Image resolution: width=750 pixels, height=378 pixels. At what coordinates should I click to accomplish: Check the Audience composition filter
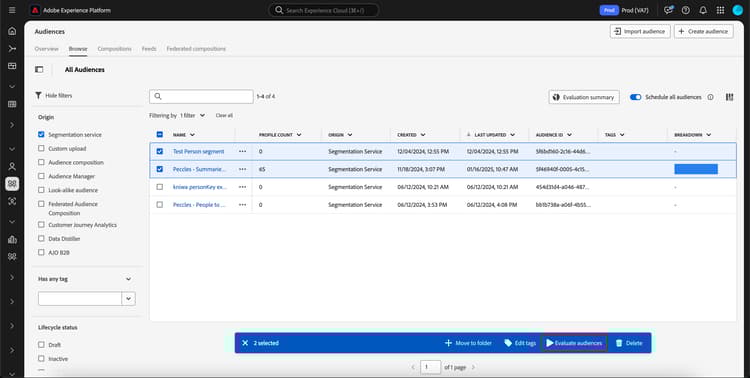(x=41, y=162)
